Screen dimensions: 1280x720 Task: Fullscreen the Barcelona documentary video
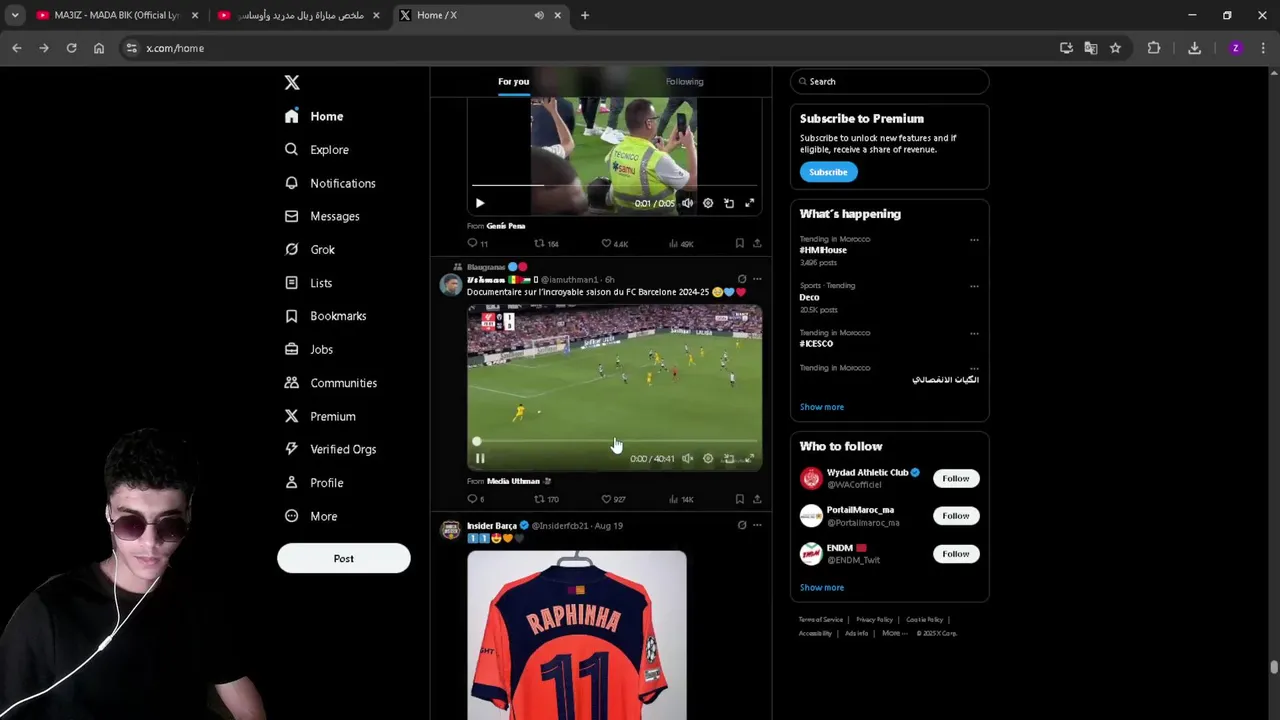point(749,459)
